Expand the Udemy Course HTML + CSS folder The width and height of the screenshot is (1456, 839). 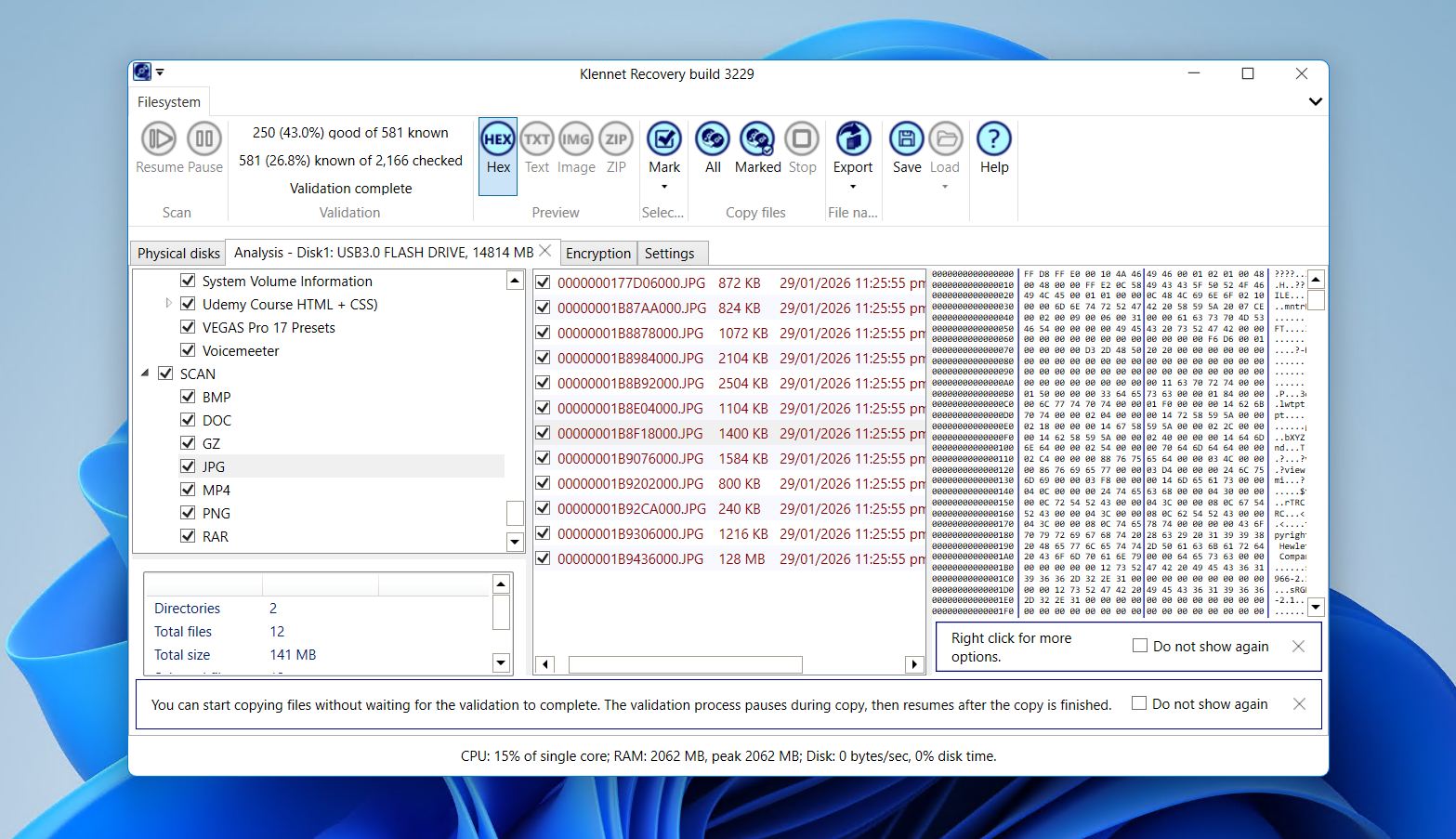168,304
